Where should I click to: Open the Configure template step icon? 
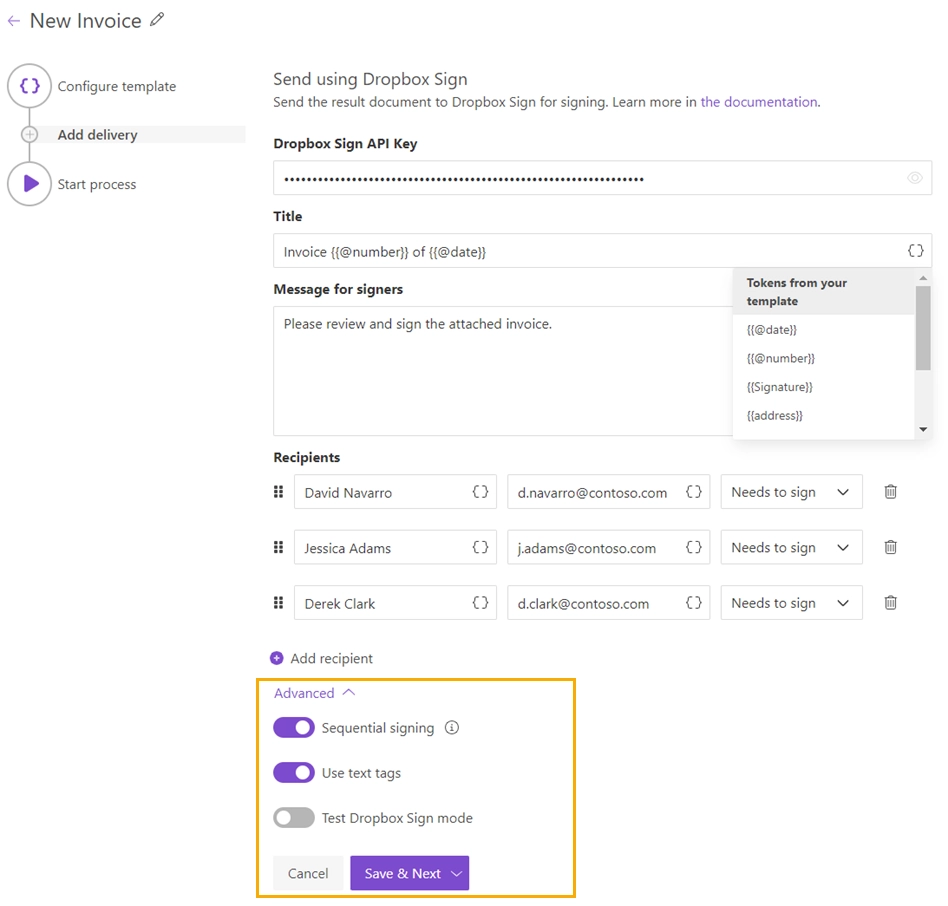click(29, 86)
